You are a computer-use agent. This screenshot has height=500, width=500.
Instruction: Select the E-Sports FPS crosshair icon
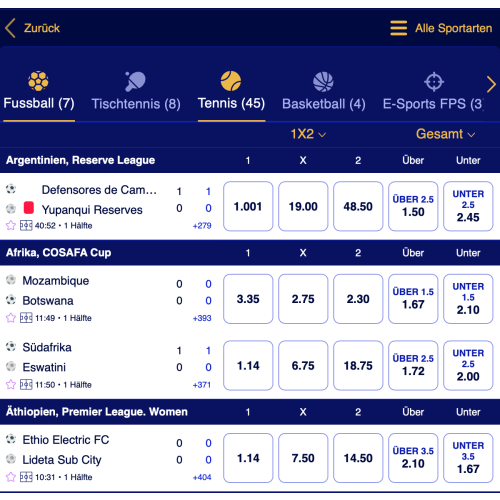point(434,82)
